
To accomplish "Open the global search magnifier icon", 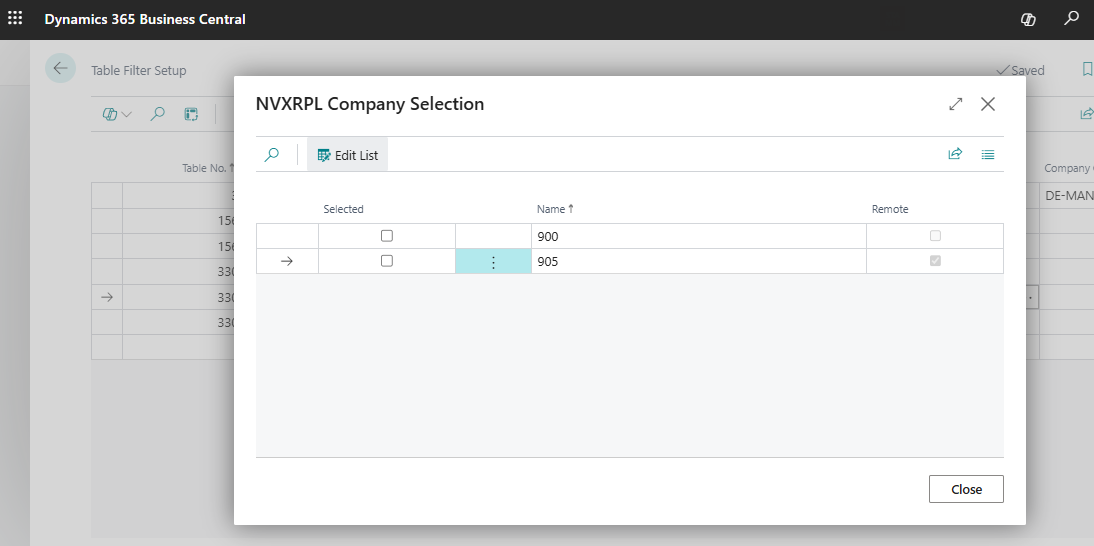I will (1071, 19).
